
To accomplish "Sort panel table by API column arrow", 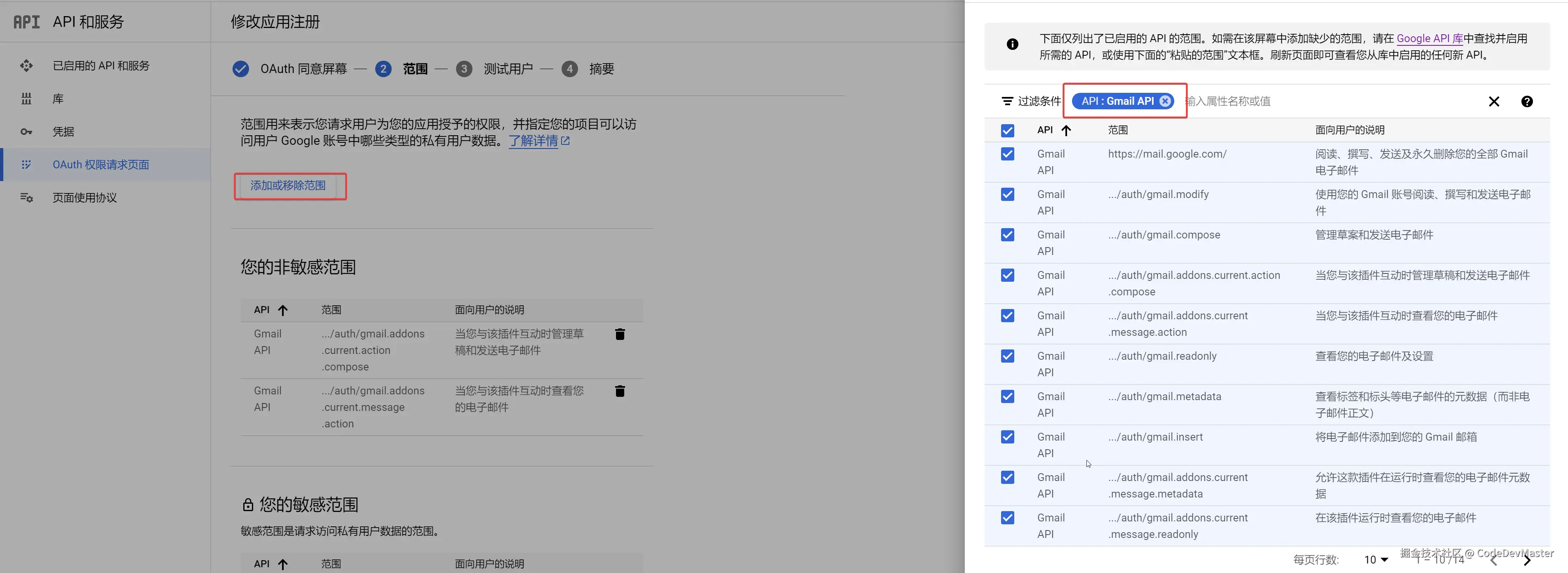I will coord(1066,130).
